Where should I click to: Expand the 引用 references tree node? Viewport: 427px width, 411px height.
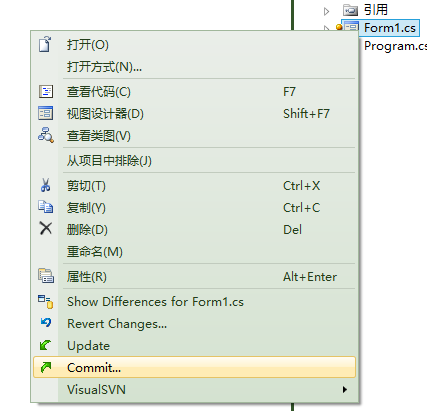[x=326, y=11]
